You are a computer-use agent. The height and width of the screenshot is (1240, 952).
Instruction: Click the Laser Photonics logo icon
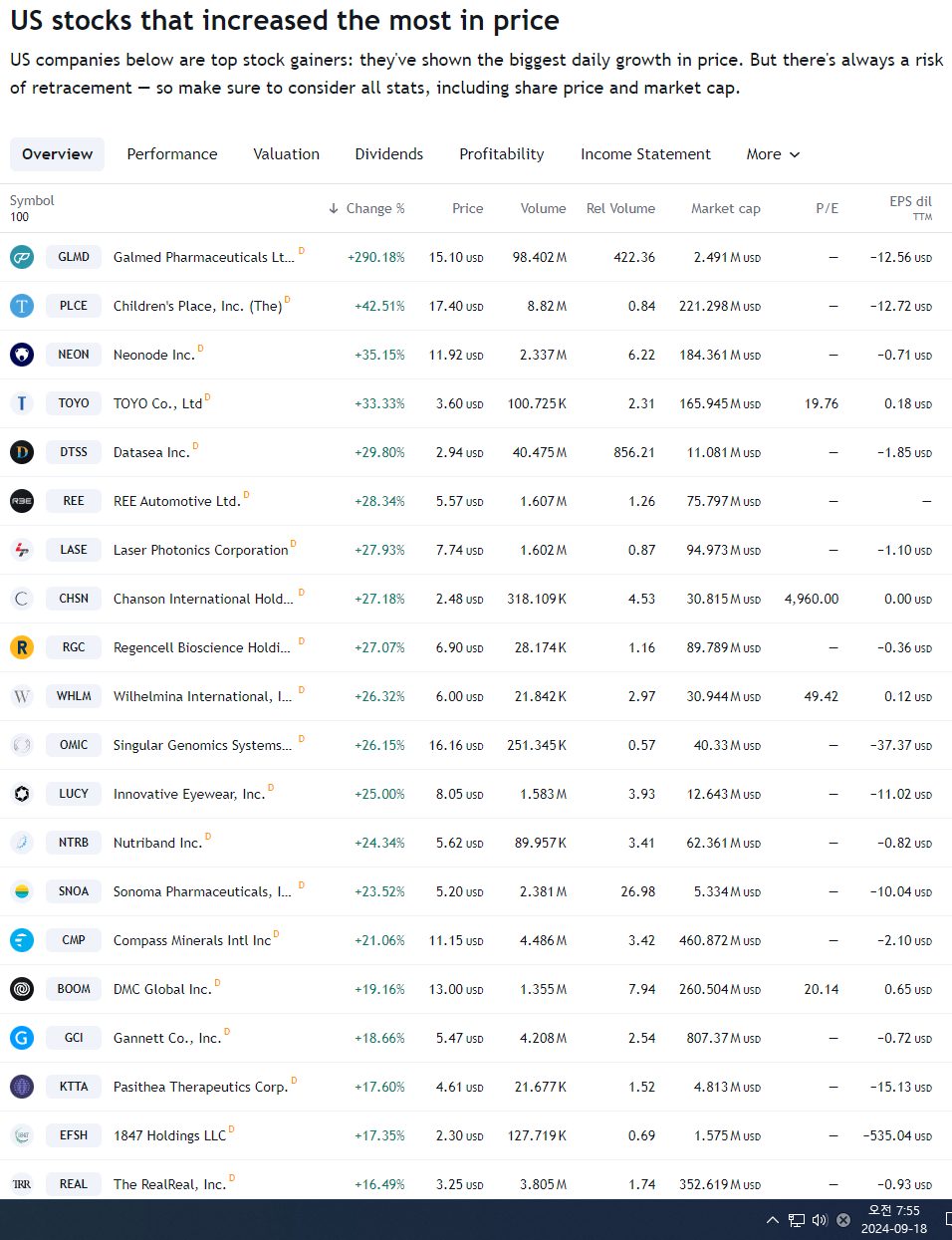[x=22, y=550]
